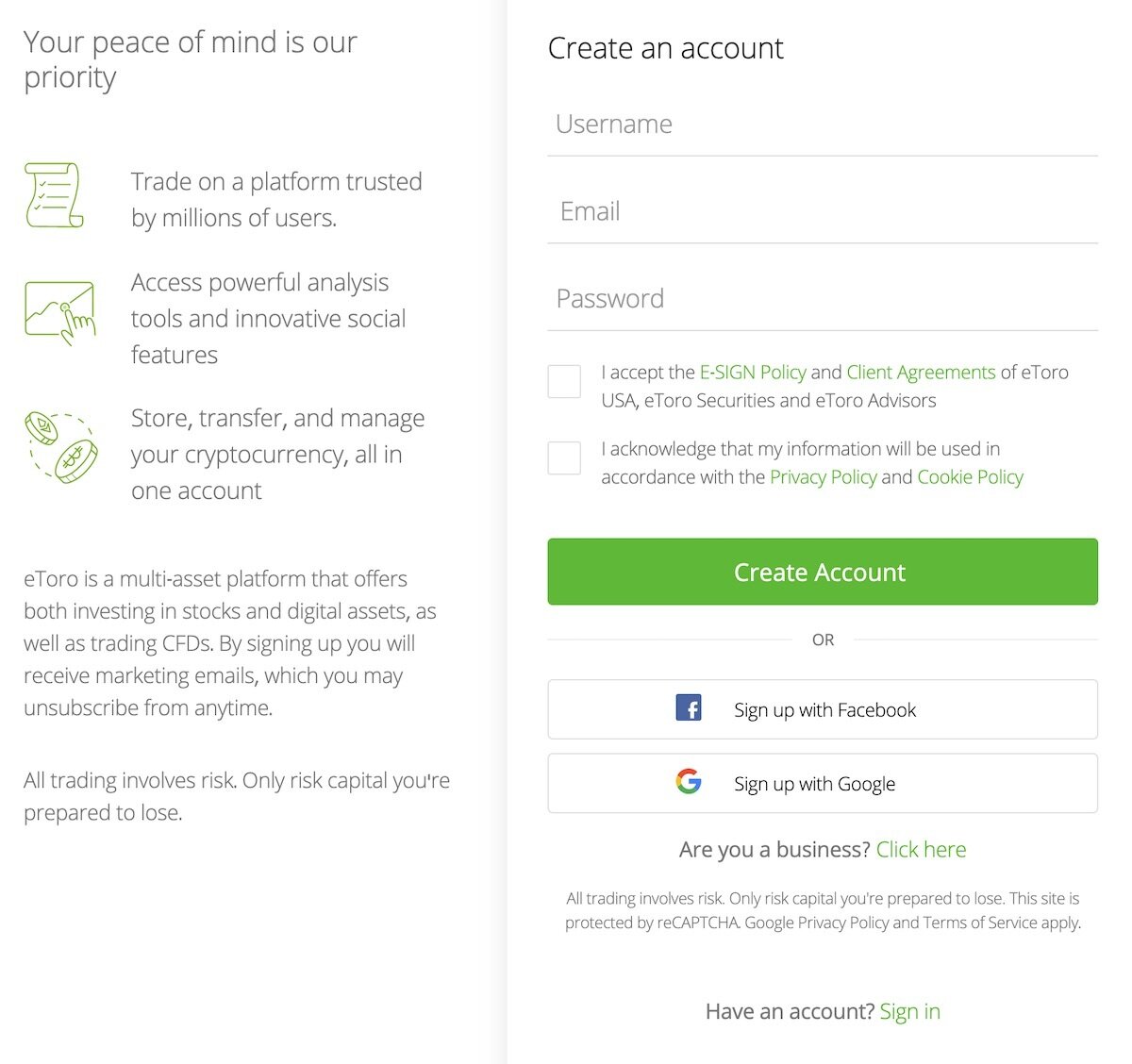
Task: Check the E-SIGN Policy acceptance checkbox
Action: [x=564, y=381]
